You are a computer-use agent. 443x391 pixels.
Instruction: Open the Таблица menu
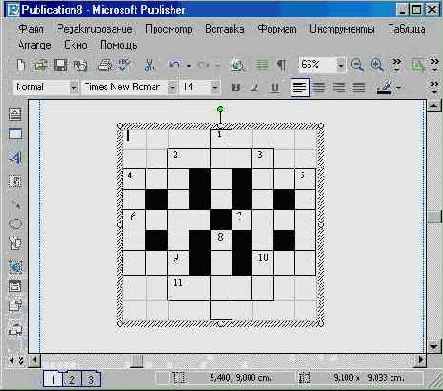407,29
